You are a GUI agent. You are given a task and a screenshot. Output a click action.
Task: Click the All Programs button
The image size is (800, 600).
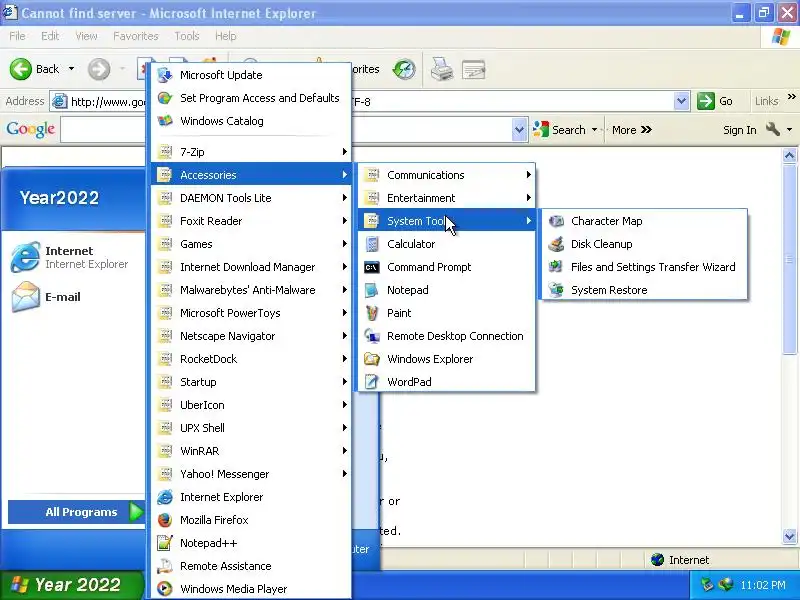coord(77,512)
